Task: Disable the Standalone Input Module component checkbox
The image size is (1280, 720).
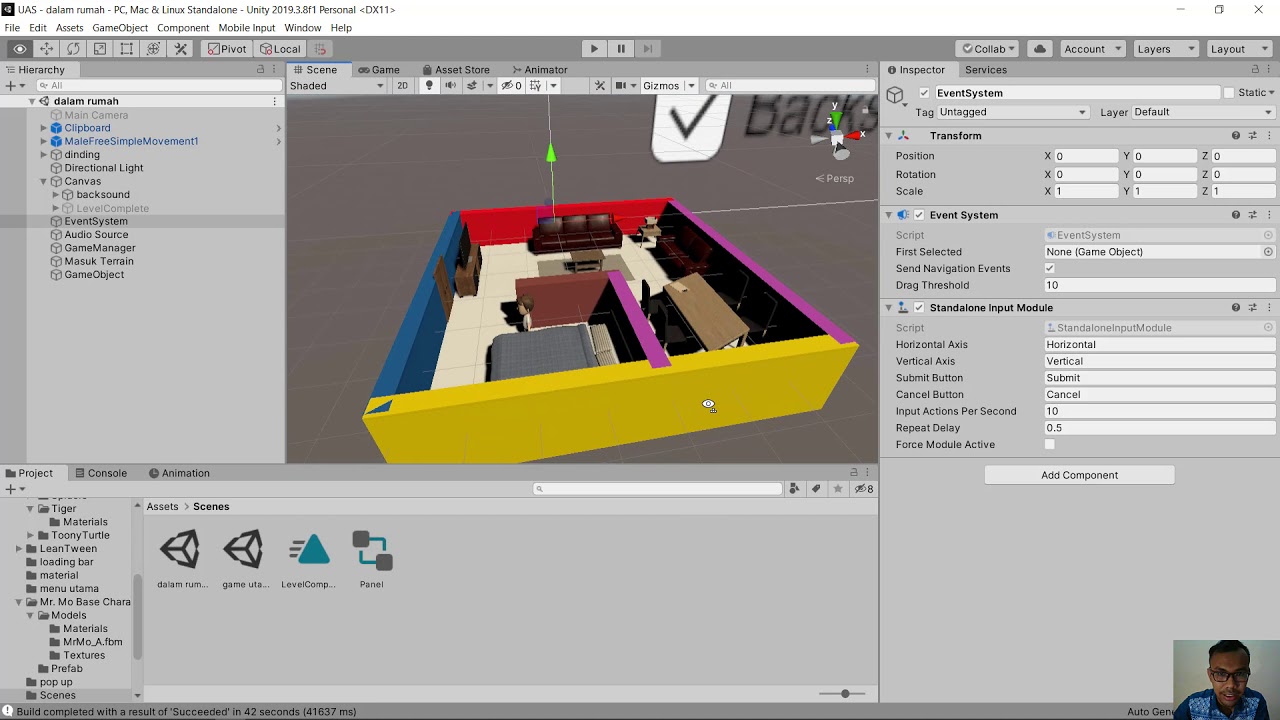Action: [919, 308]
